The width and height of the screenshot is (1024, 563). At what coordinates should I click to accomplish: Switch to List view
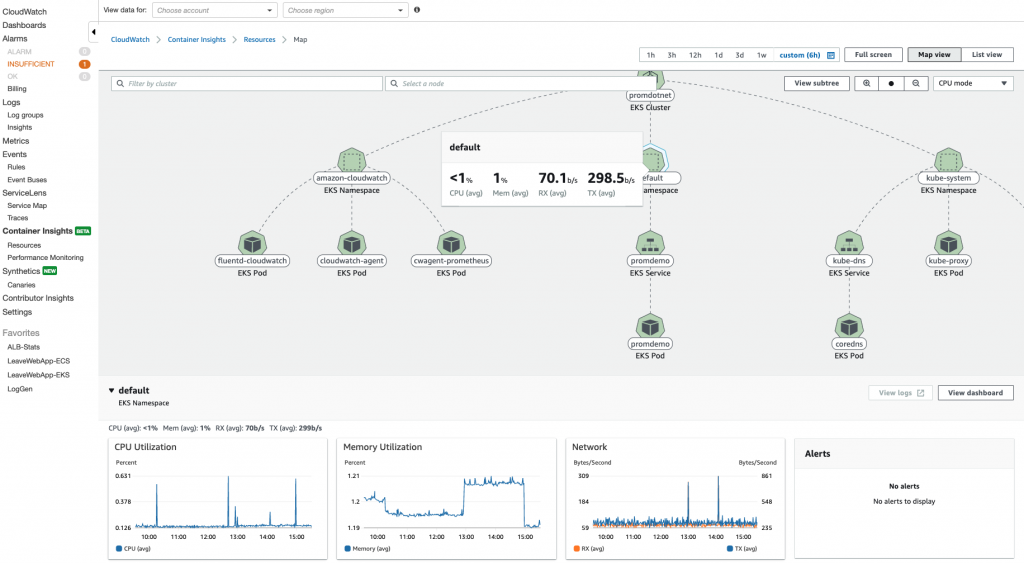click(987, 55)
